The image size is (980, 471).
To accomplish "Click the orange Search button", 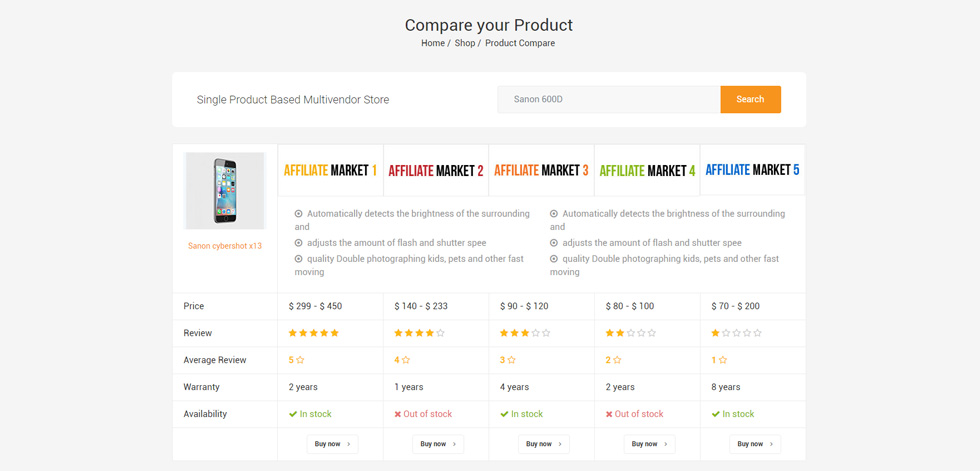I will (x=750, y=99).
